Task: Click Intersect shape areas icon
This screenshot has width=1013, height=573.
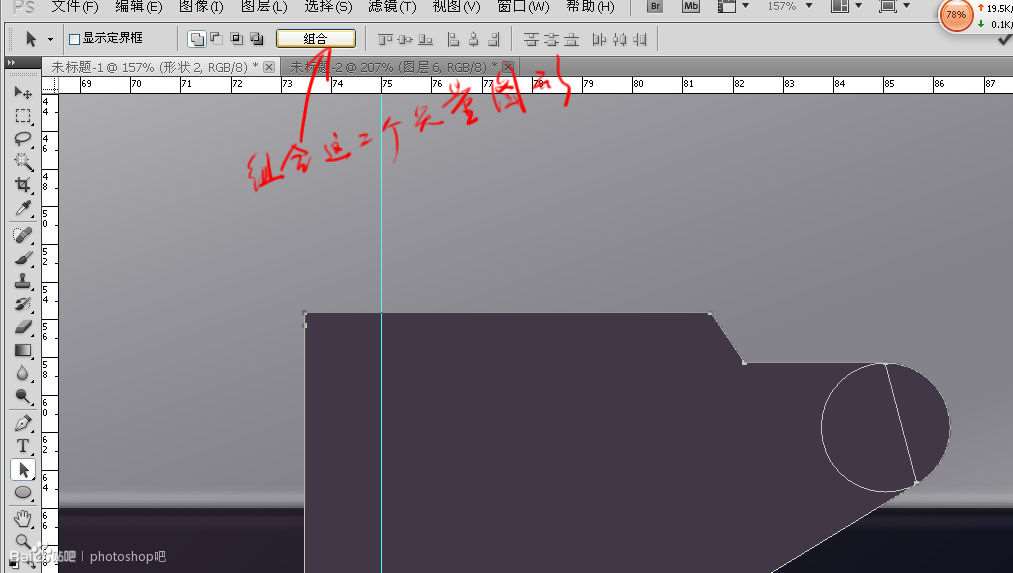Action: pyautogui.click(x=236, y=39)
